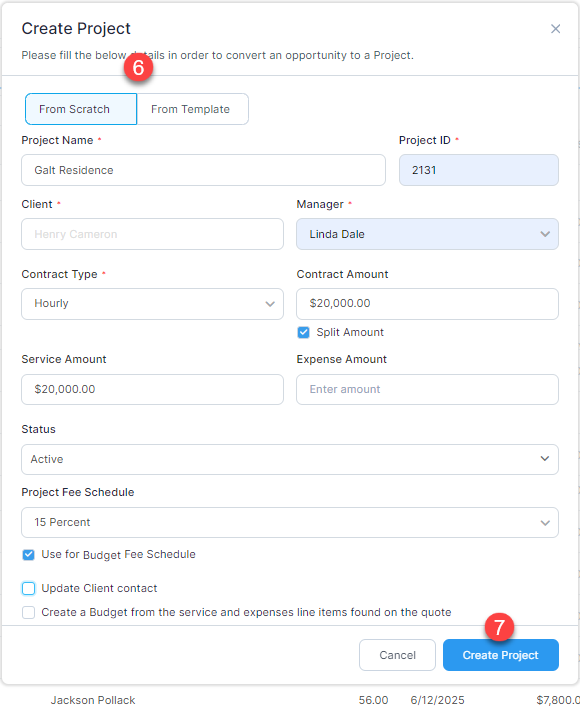Screen dimensions: 580x712
Task: Open the Status dropdown showing Active
Action: click(x=290, y=459)
